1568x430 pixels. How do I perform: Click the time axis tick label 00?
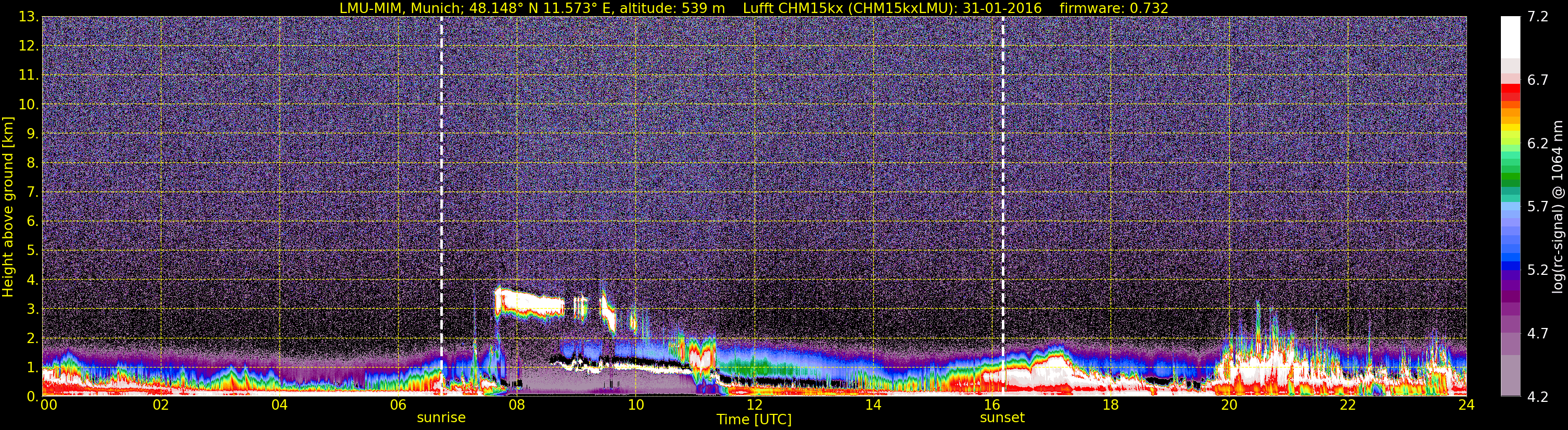(x=49, y=406)
